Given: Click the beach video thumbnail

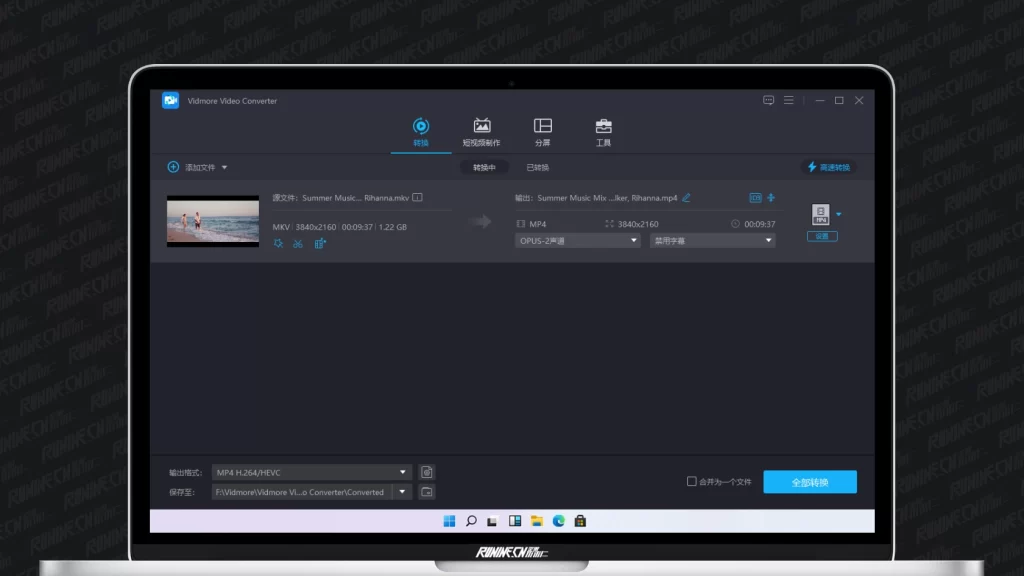Looking at the screenshot, I should tap(199, 221).
